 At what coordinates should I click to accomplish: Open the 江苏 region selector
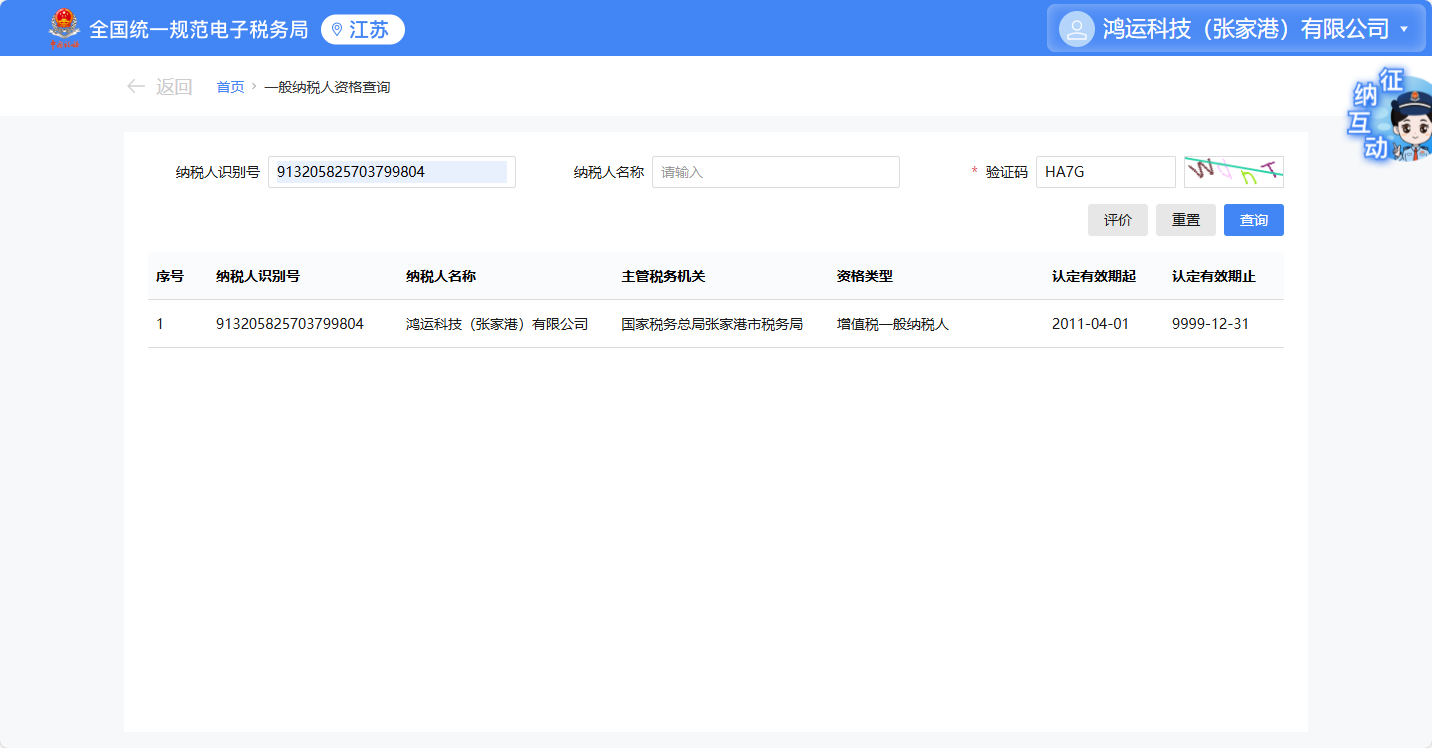(363, 30)
